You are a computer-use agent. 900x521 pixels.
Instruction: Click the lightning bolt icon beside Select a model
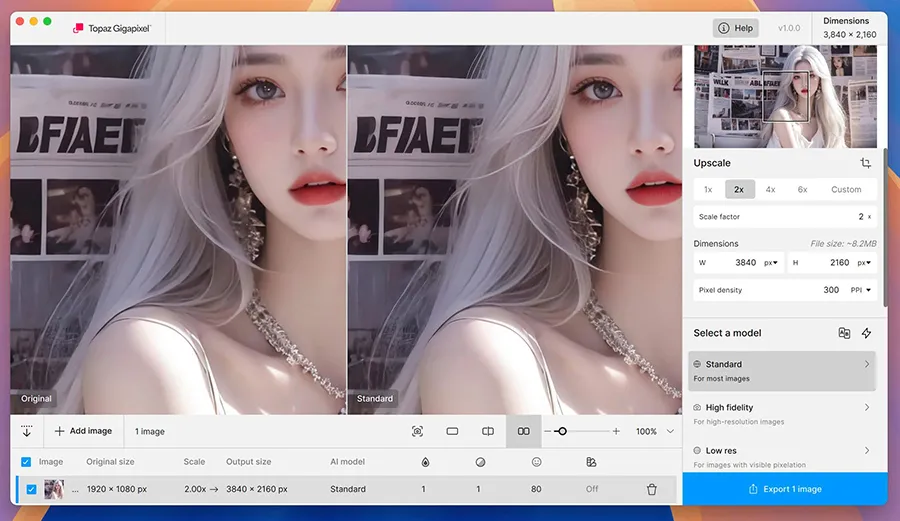point(866,333)
